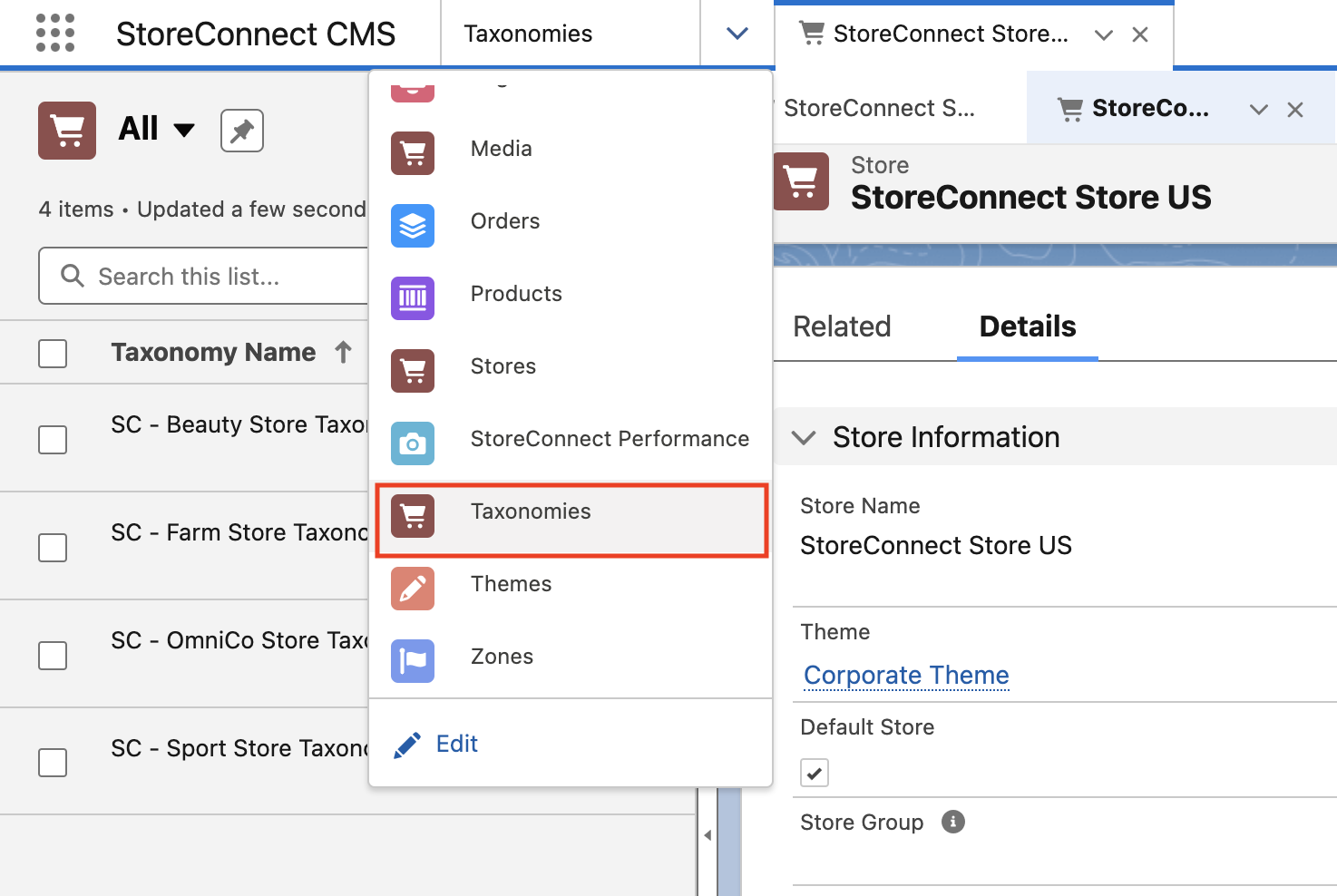The width and height of the screenshot is (1337, 896).
Task: Open SC - Farm Store Taxonomy record
Action: [239, 532]
